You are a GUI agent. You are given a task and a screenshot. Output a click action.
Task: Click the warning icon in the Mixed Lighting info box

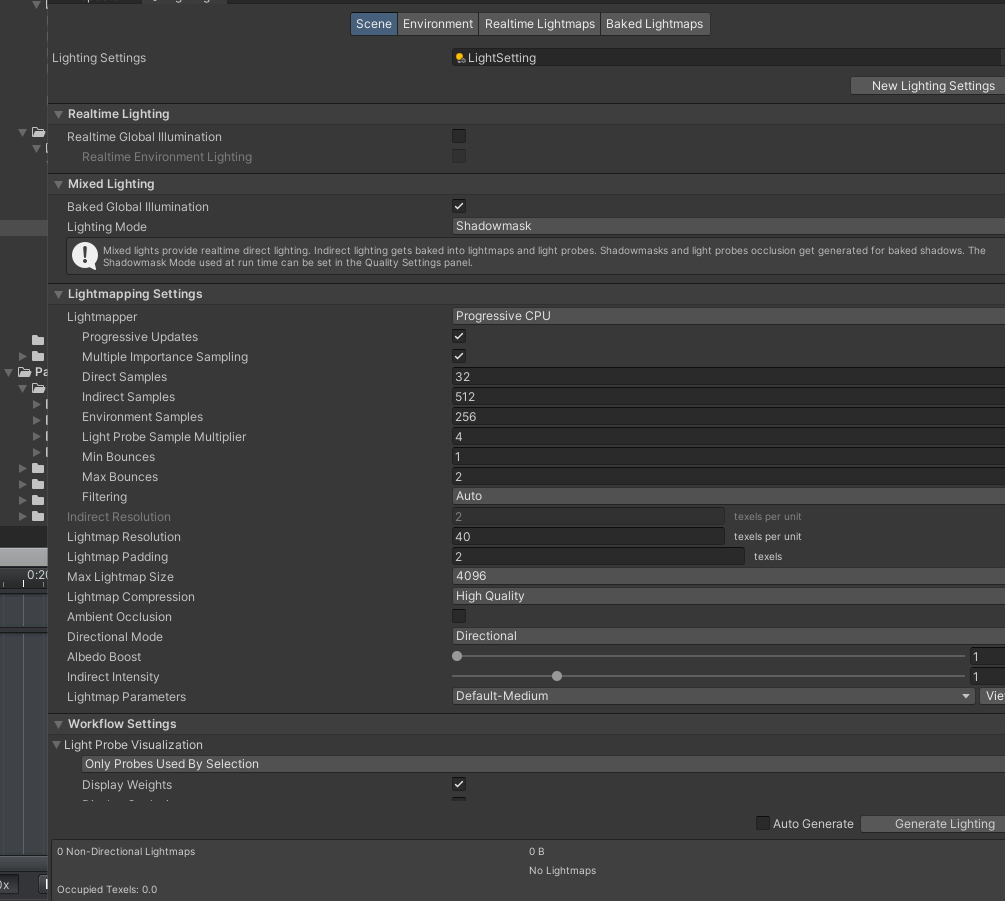tap(85, 256)
